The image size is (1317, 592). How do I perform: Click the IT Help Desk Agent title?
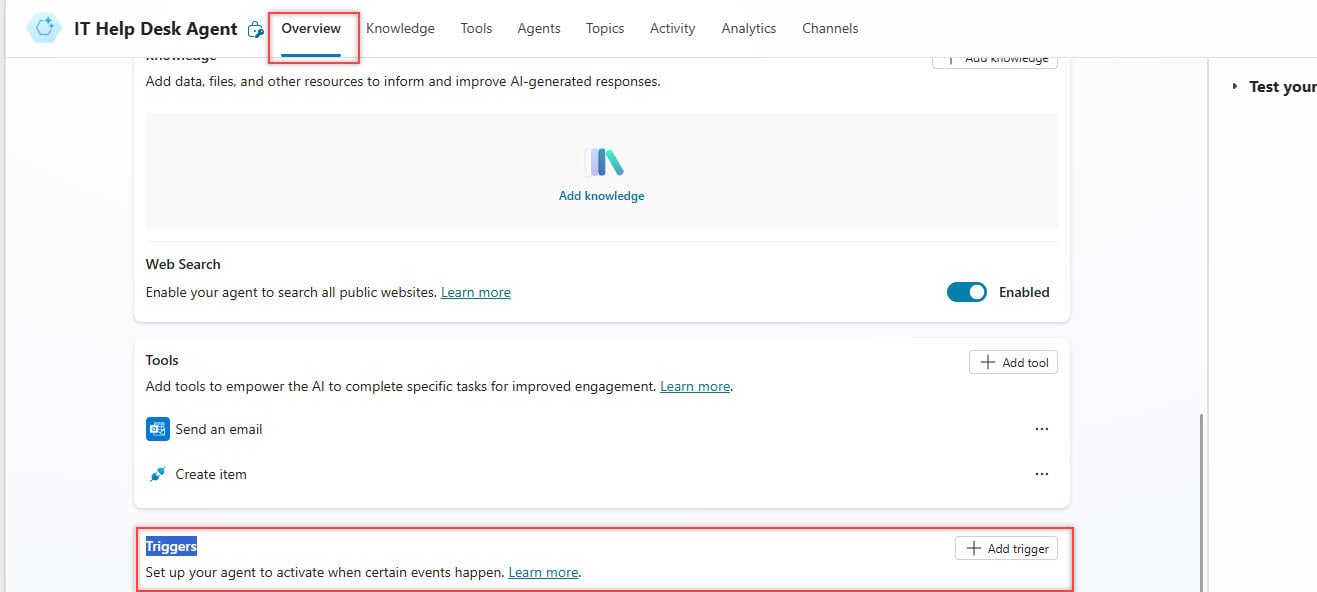(x=156, y=29)
